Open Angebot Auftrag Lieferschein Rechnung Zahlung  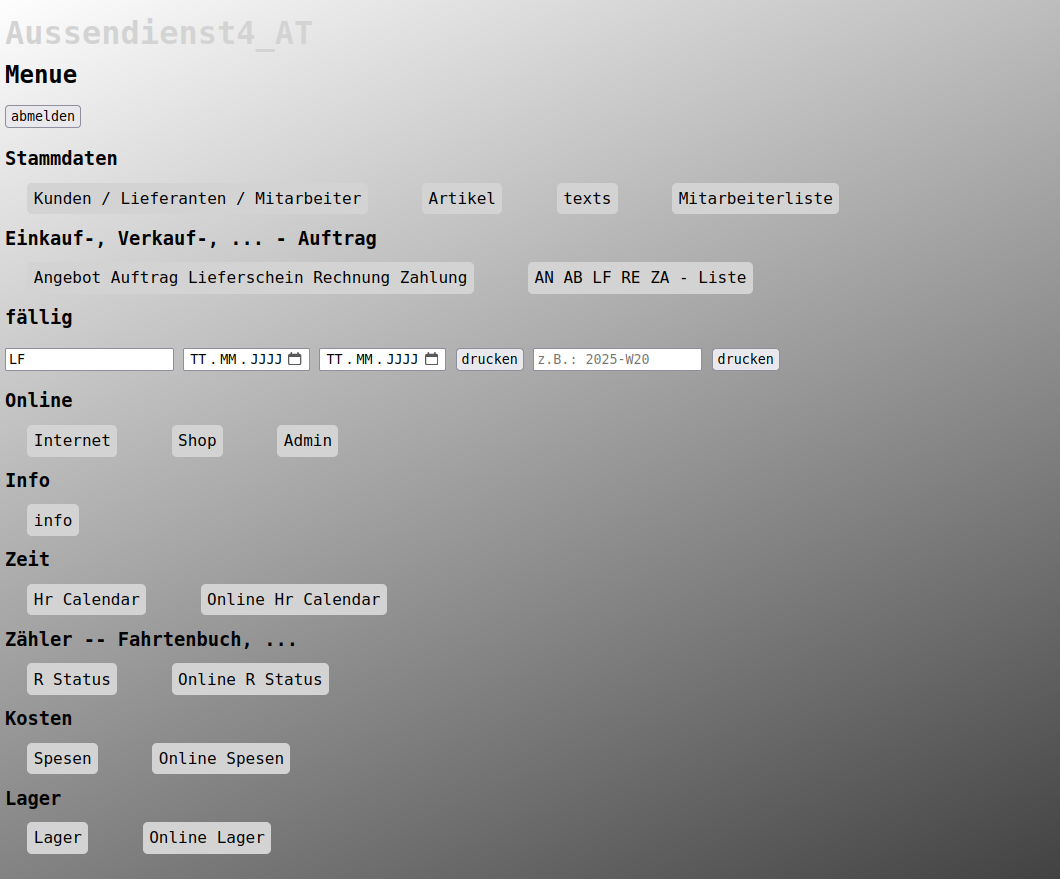(250, 278)
